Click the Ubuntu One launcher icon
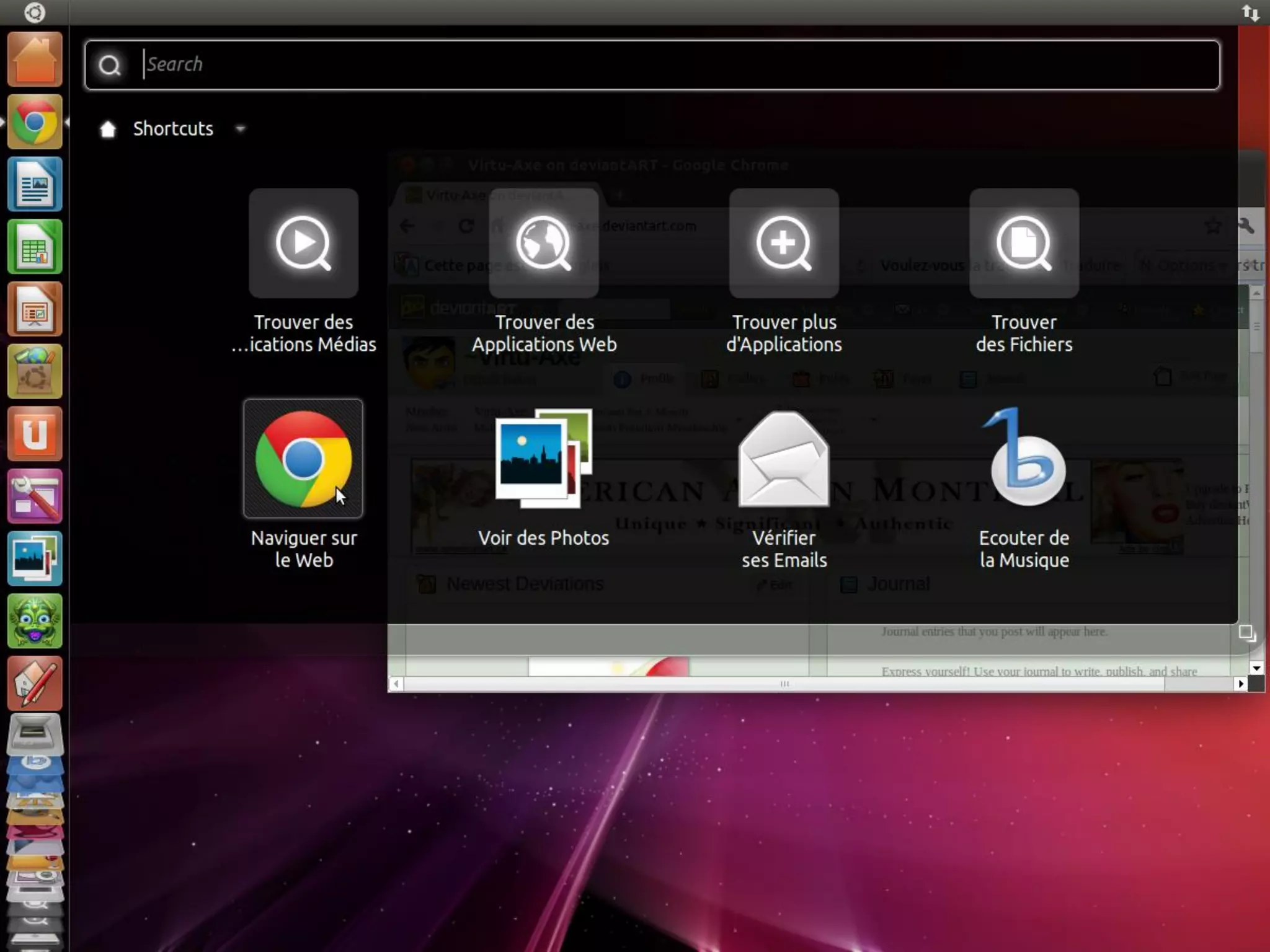 (x=35, y=434)
